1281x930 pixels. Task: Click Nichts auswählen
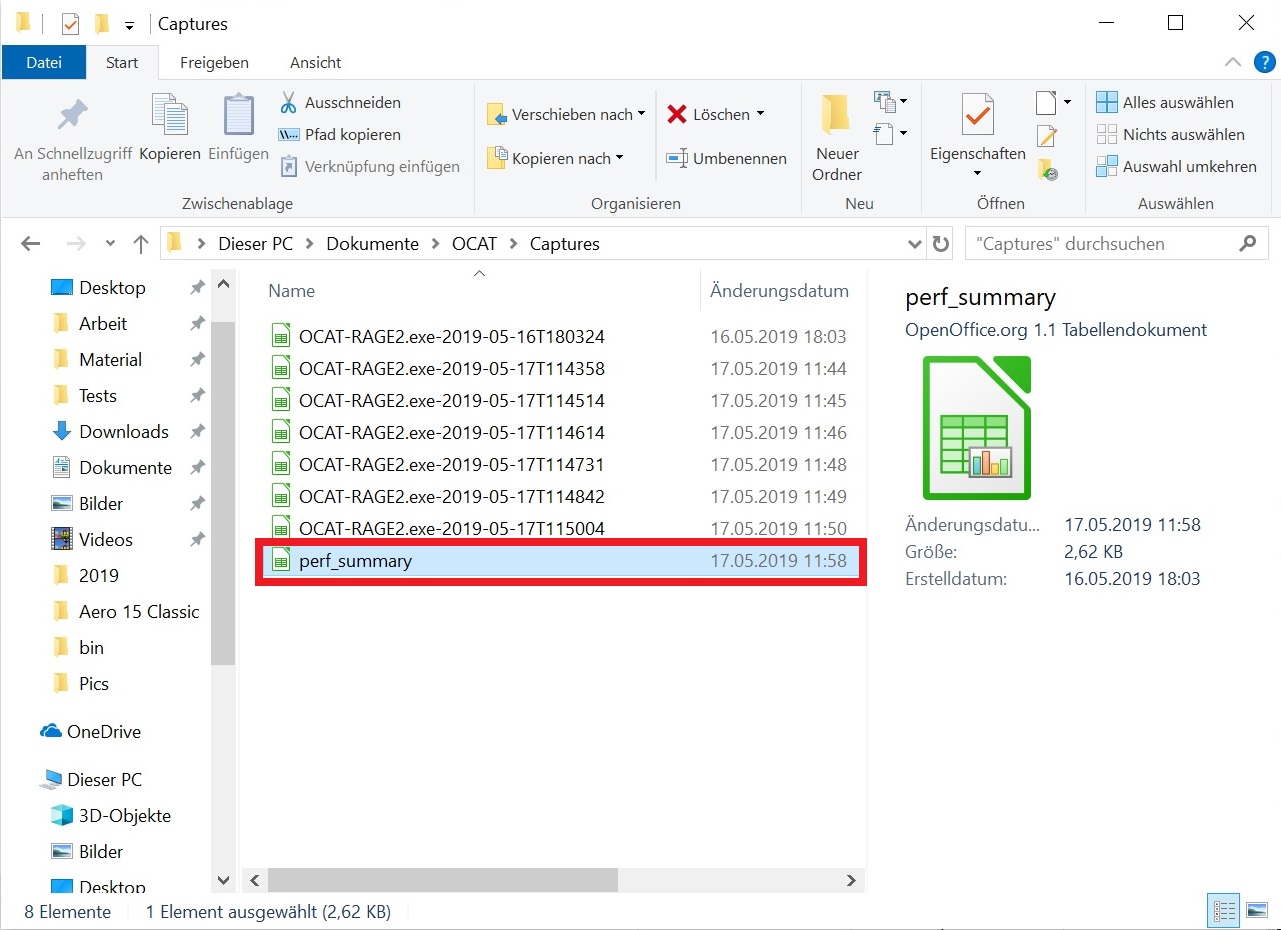point(1170,134)
